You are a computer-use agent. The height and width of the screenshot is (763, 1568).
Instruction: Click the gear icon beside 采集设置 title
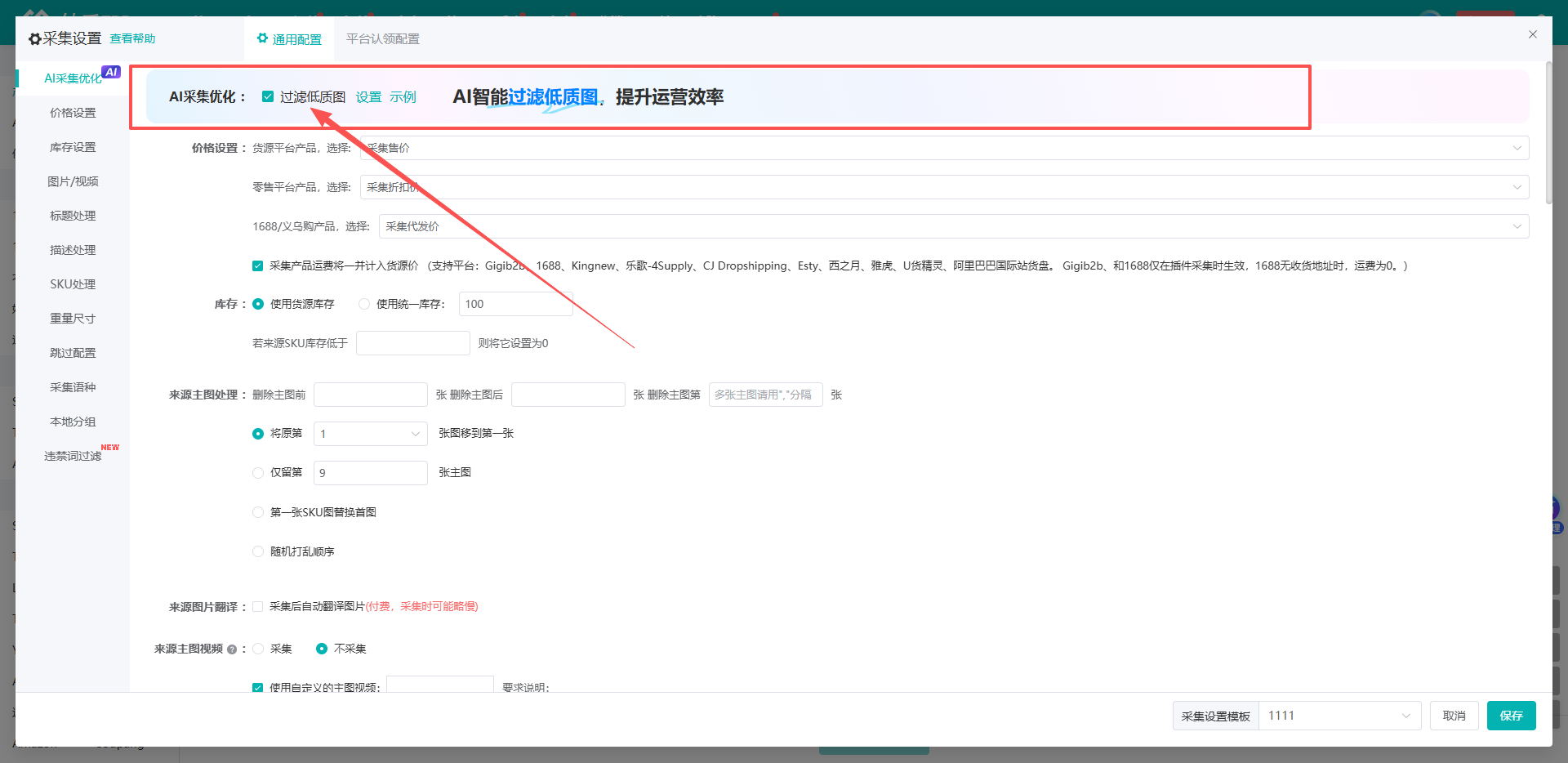click(x=35, y=39)
